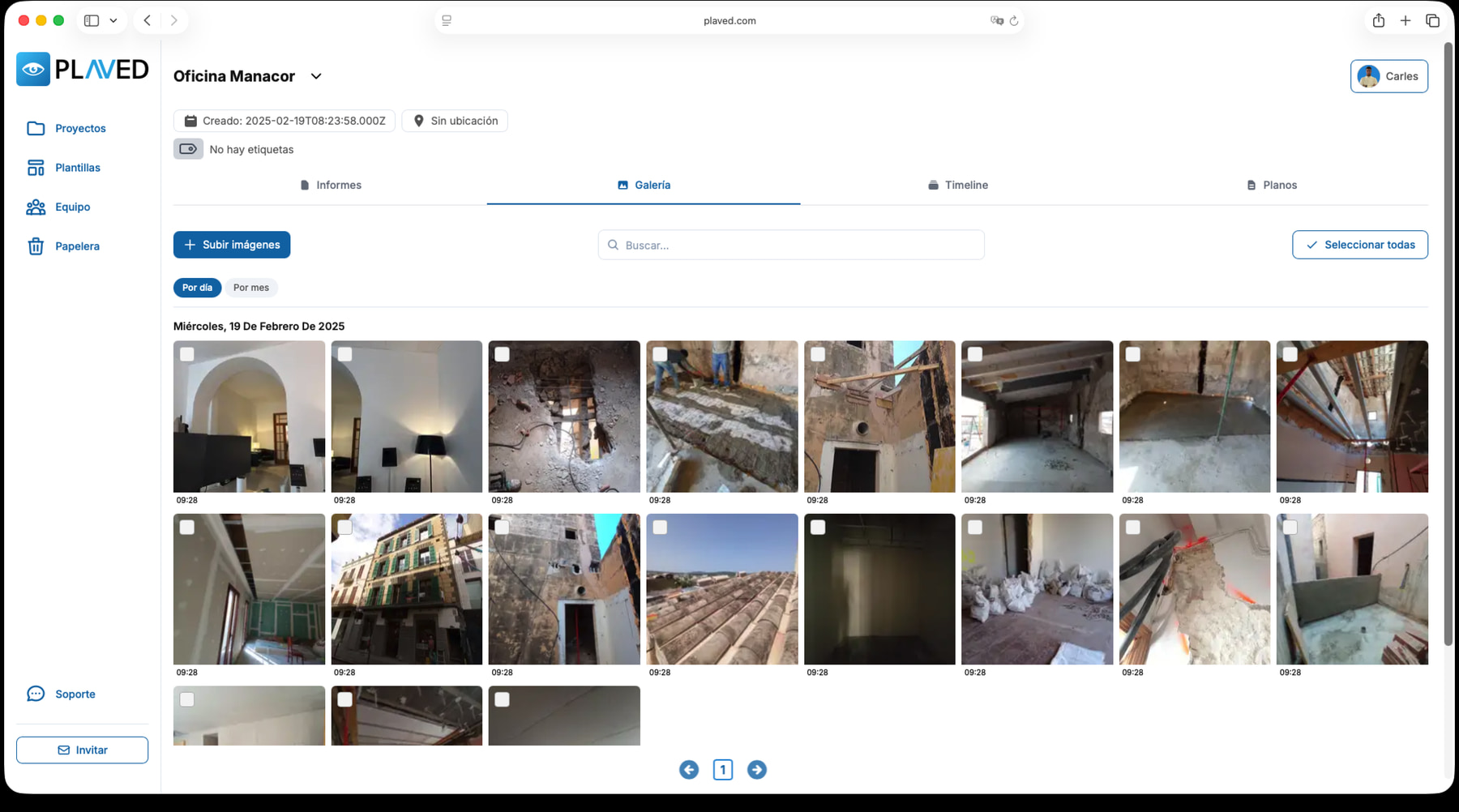Screen dimensions: 1459x812
Task: Open the wet concrete floor photo
Action: click(1195, 417)
